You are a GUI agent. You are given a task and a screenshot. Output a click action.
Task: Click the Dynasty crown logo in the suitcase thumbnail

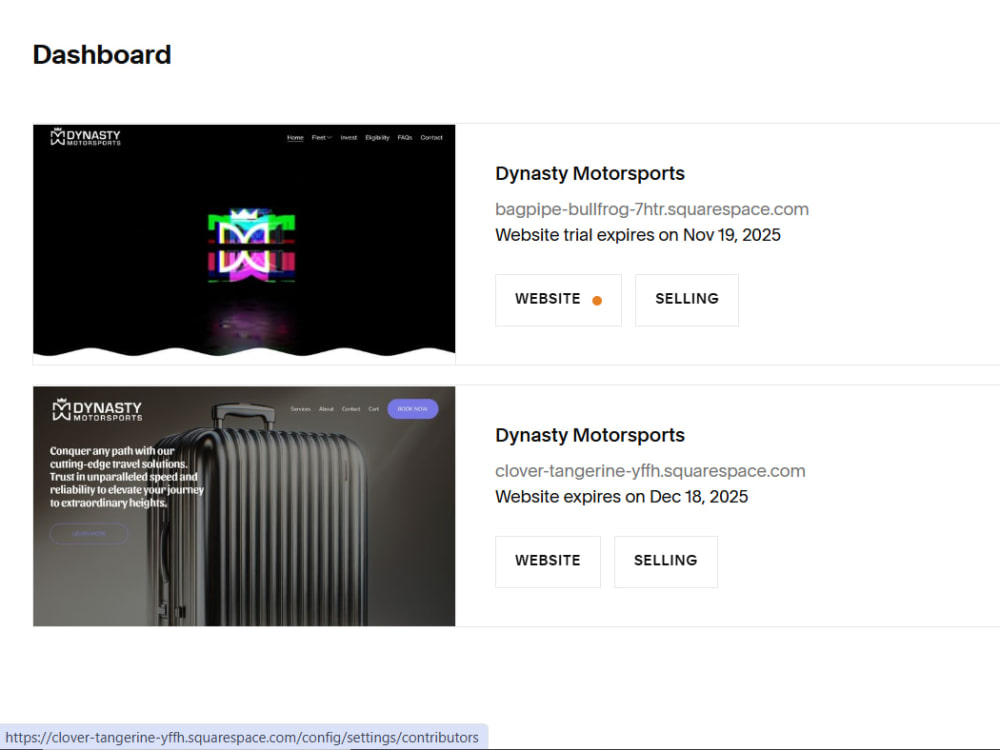pos(97,409)
